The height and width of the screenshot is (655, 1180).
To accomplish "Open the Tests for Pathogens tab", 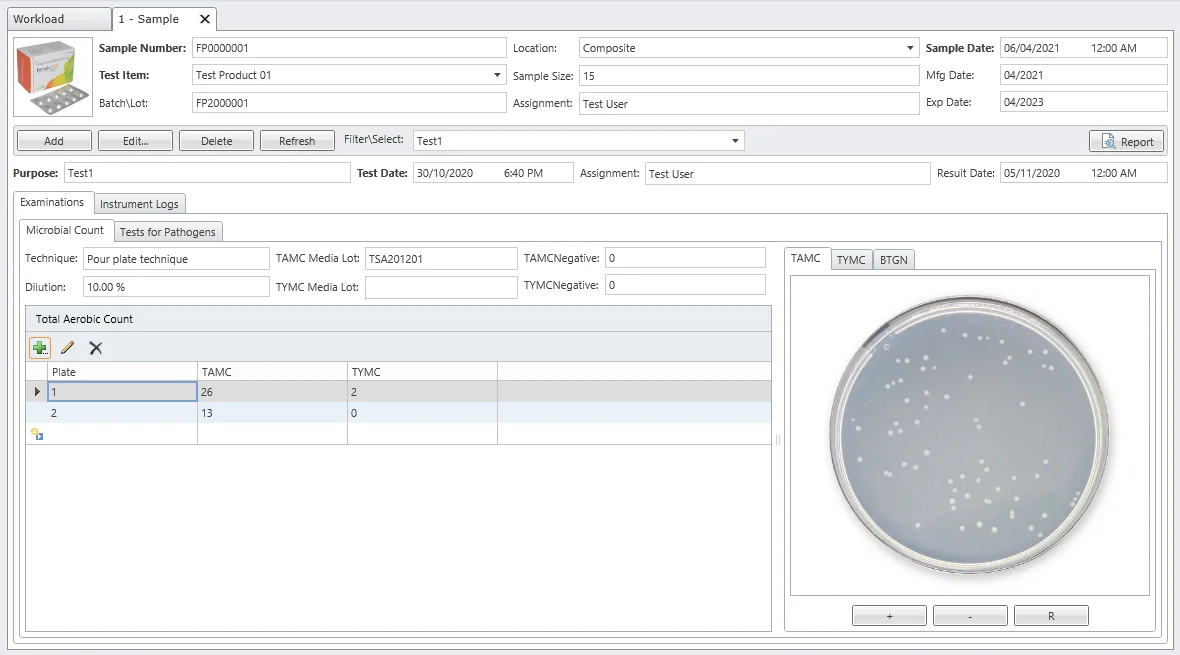I will click(168, 231).
